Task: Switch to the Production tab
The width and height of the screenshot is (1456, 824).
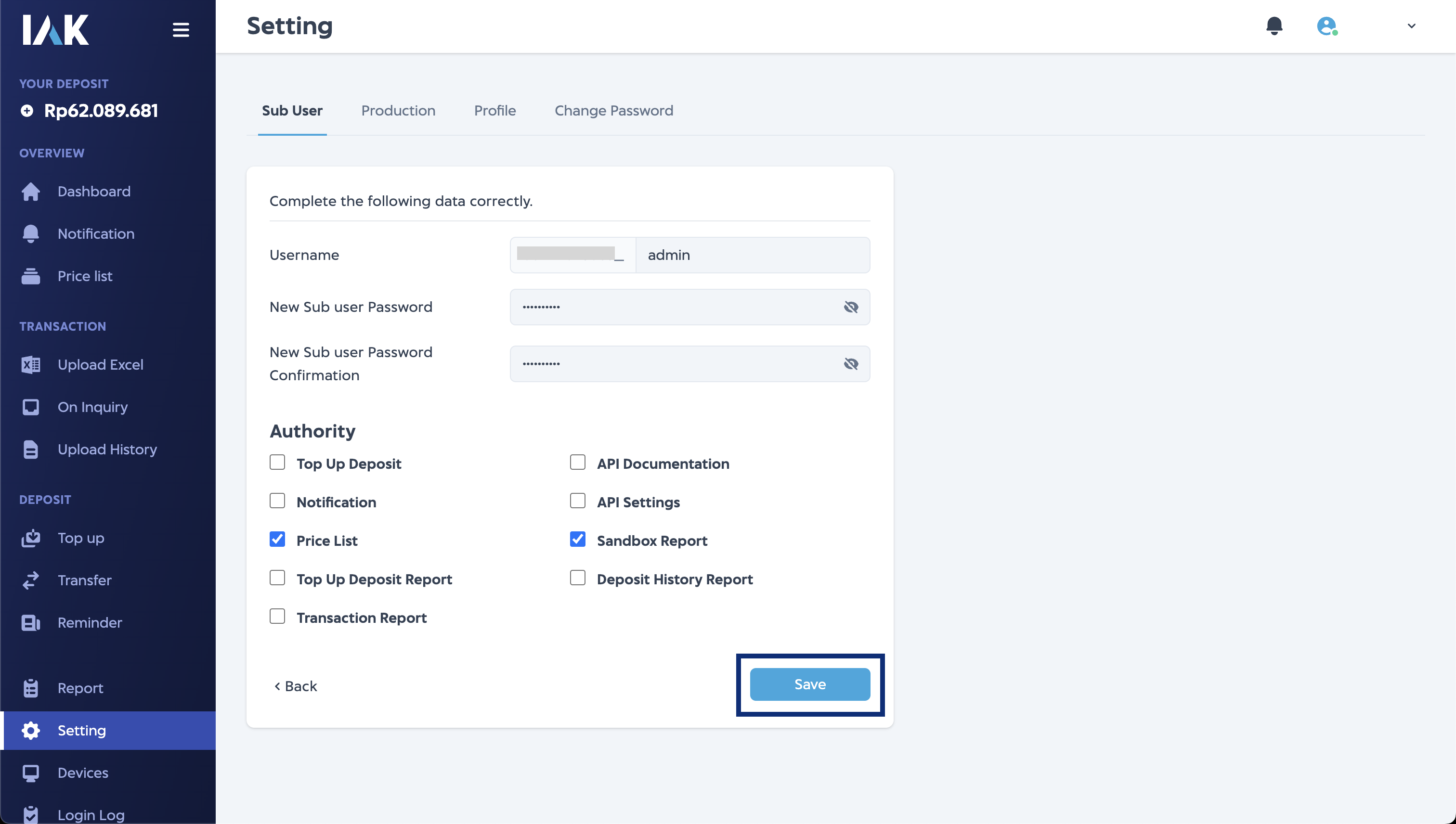Action: point(398,110)
